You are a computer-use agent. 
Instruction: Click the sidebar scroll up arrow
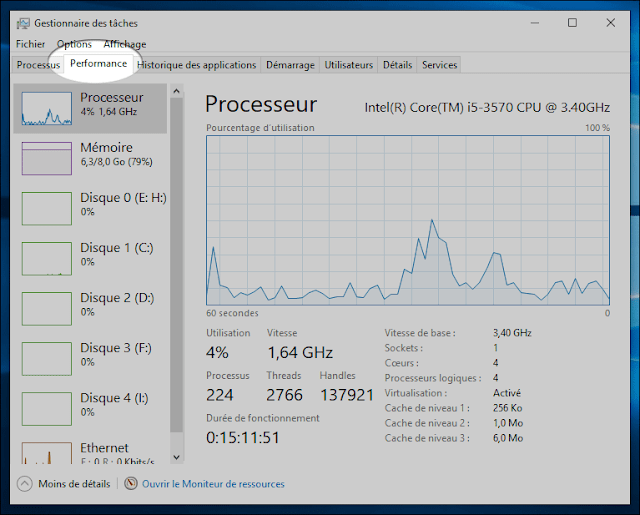[x=176, y=91]
